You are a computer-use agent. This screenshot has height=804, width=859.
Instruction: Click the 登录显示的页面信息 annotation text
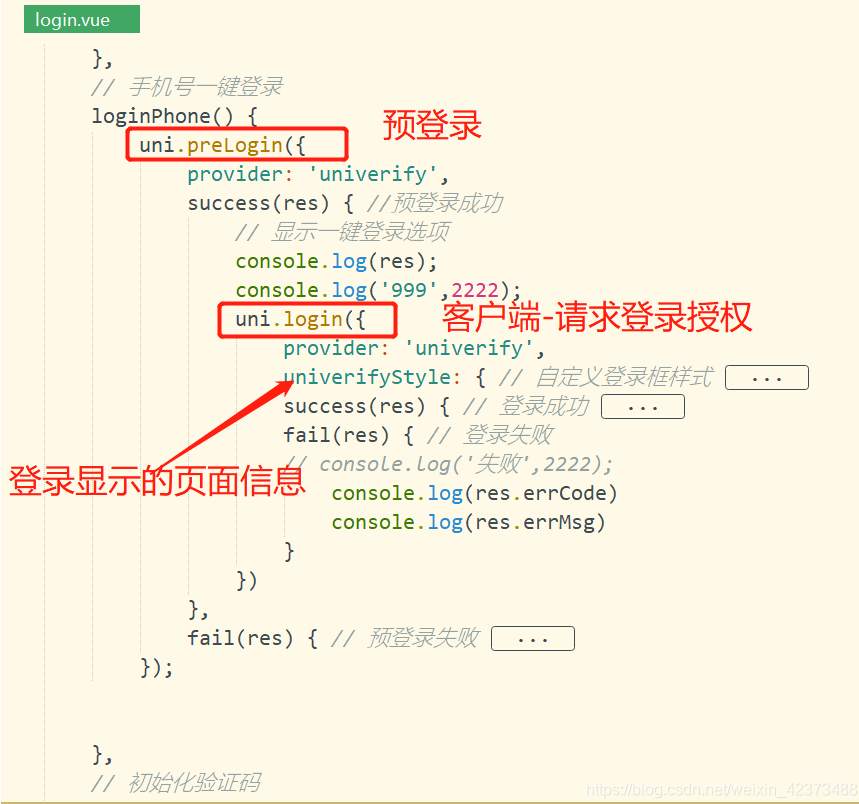pos(156,481)
